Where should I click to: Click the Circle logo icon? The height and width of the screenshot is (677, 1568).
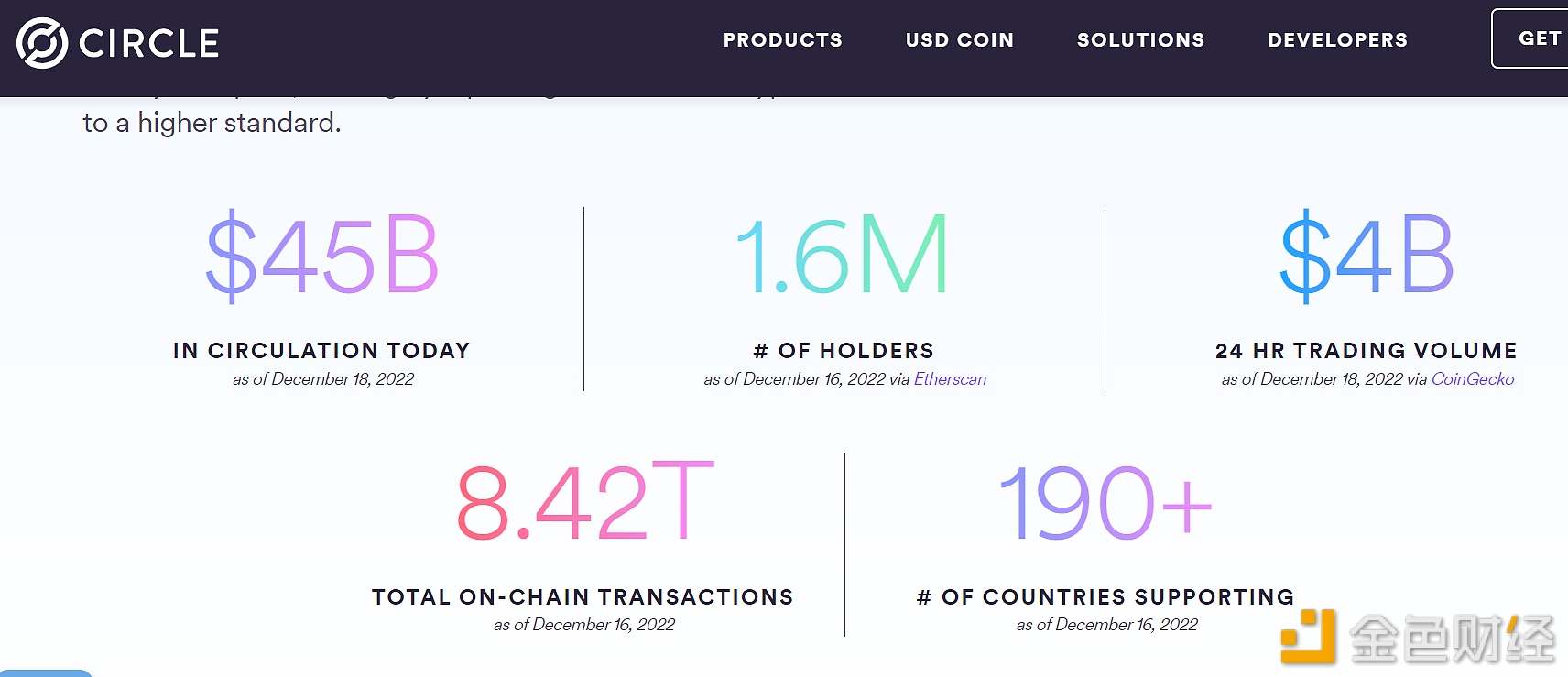point(42,43)
